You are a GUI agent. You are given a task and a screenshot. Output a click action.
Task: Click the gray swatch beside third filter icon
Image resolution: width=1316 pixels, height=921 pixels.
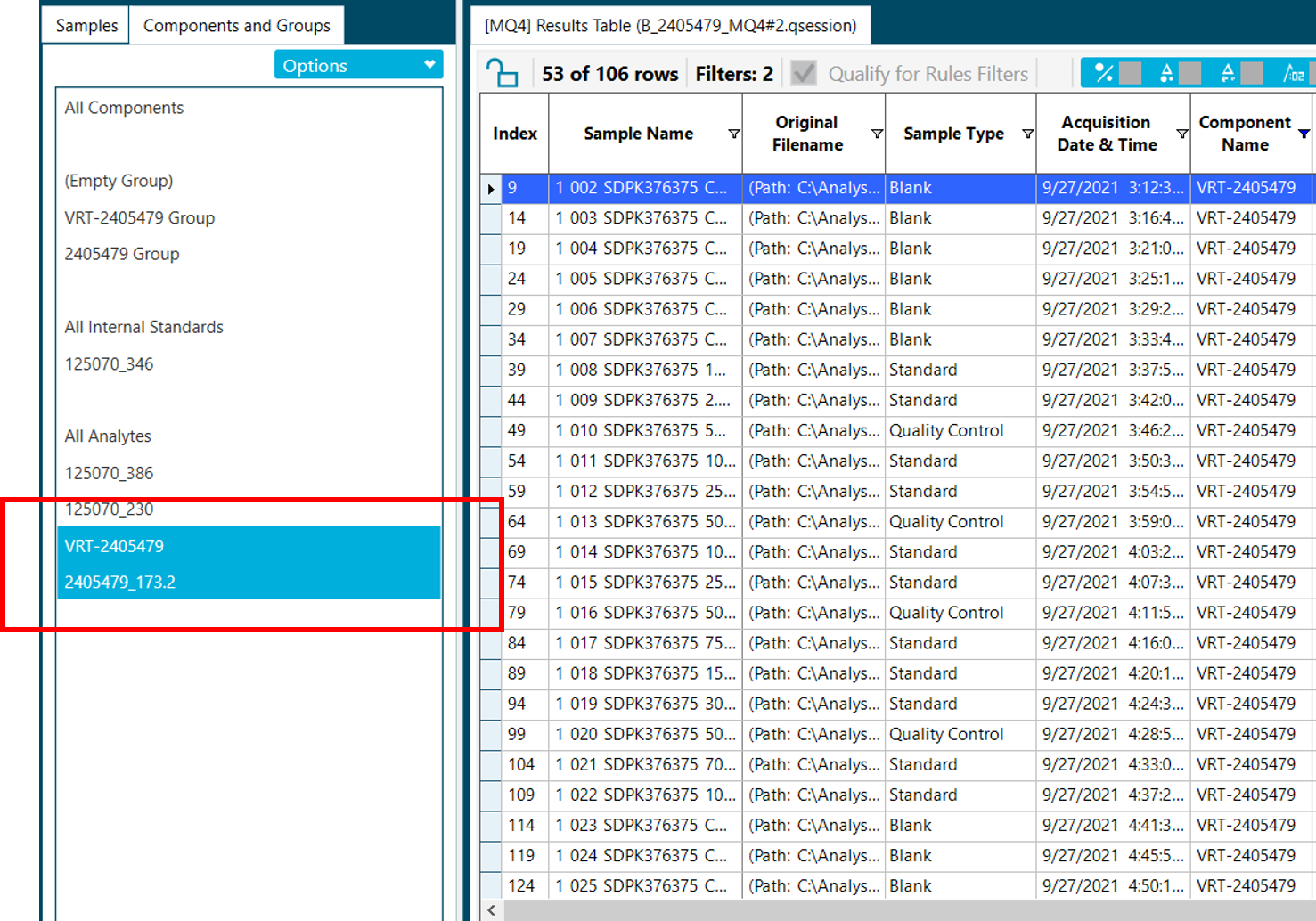click(x=1252, y=73)
